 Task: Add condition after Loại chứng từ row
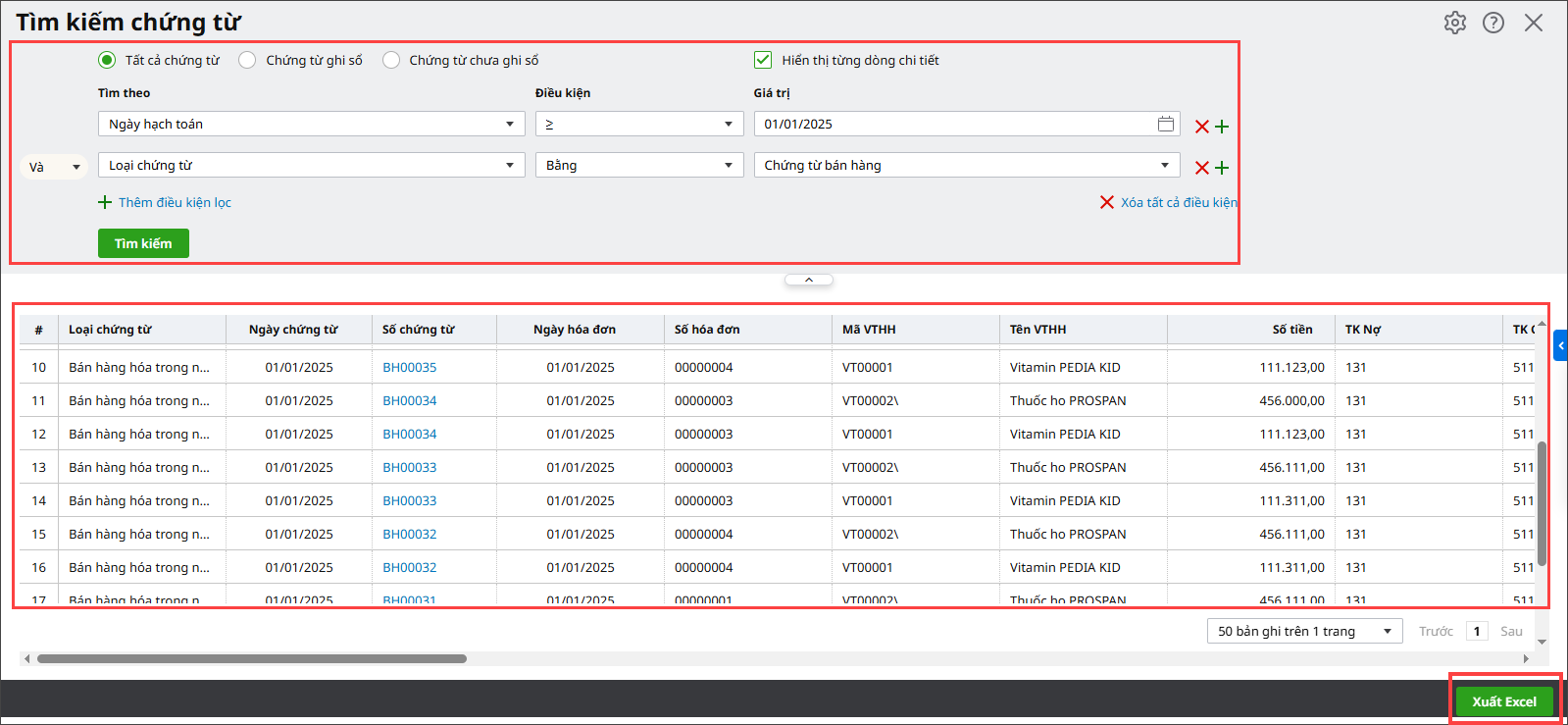point(1222,168)
